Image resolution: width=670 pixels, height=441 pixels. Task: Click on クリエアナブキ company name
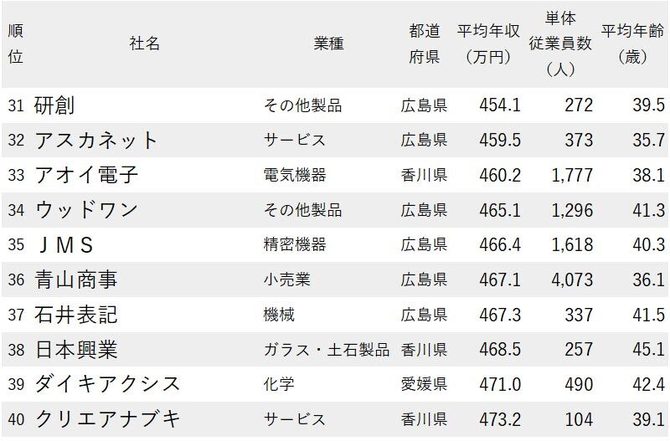[x=107, y=420]
